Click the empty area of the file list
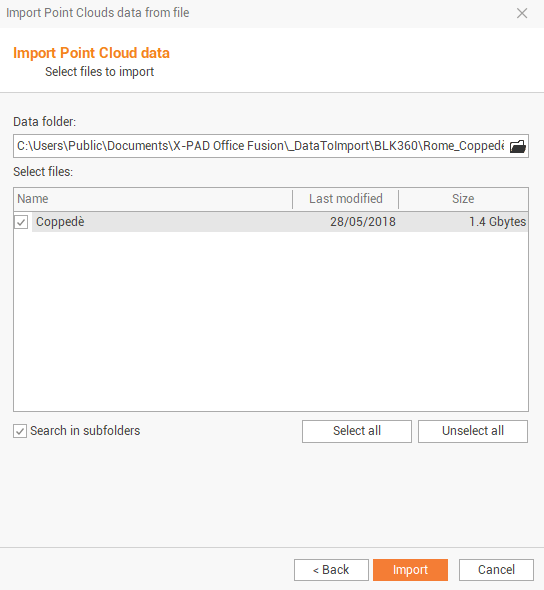The image size is (544, 590). click(x=271, y=321)
